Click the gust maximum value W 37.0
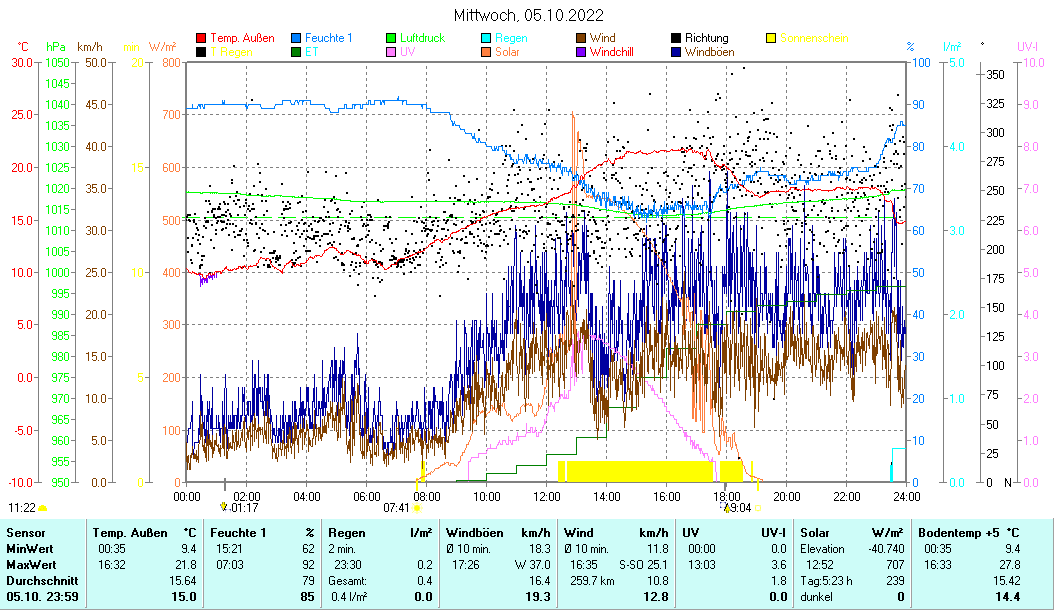The image size is (1054, 610). (532, 565)
